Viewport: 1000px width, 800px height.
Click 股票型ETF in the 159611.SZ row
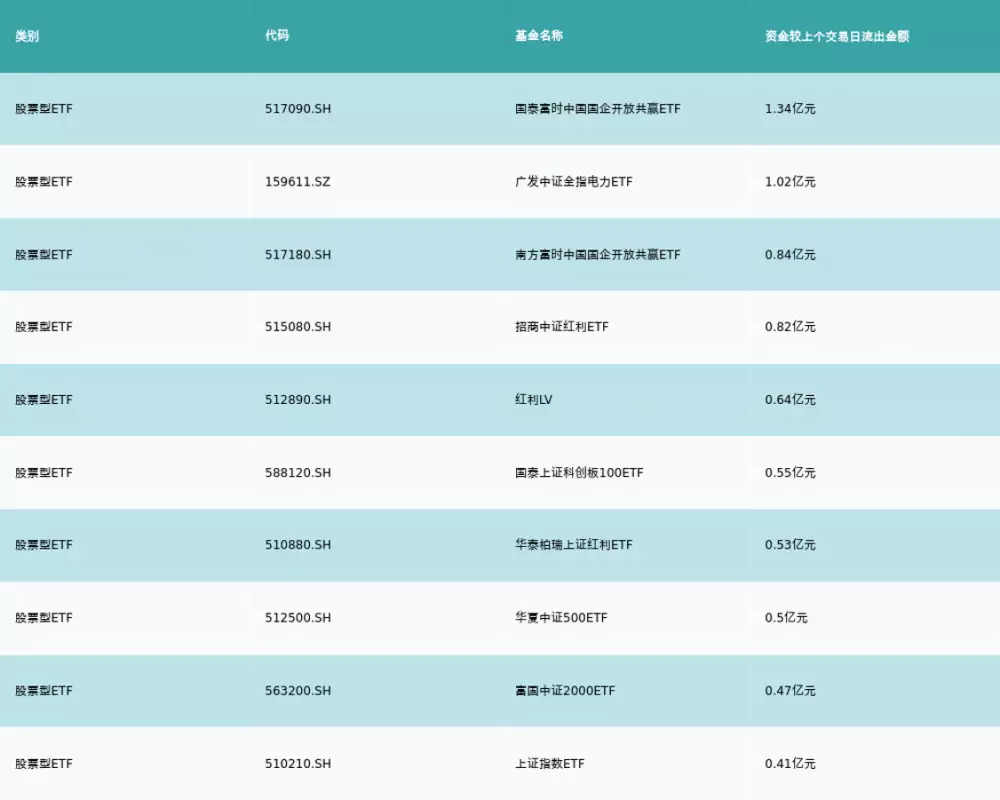click(x=44, y=182)
